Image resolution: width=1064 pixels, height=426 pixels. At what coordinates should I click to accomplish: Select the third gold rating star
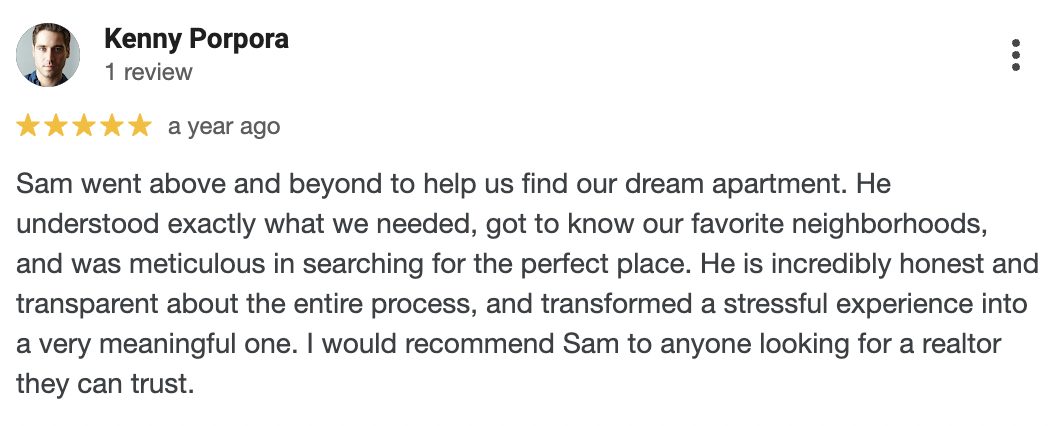pyautogui.click(x=83, y=125)
